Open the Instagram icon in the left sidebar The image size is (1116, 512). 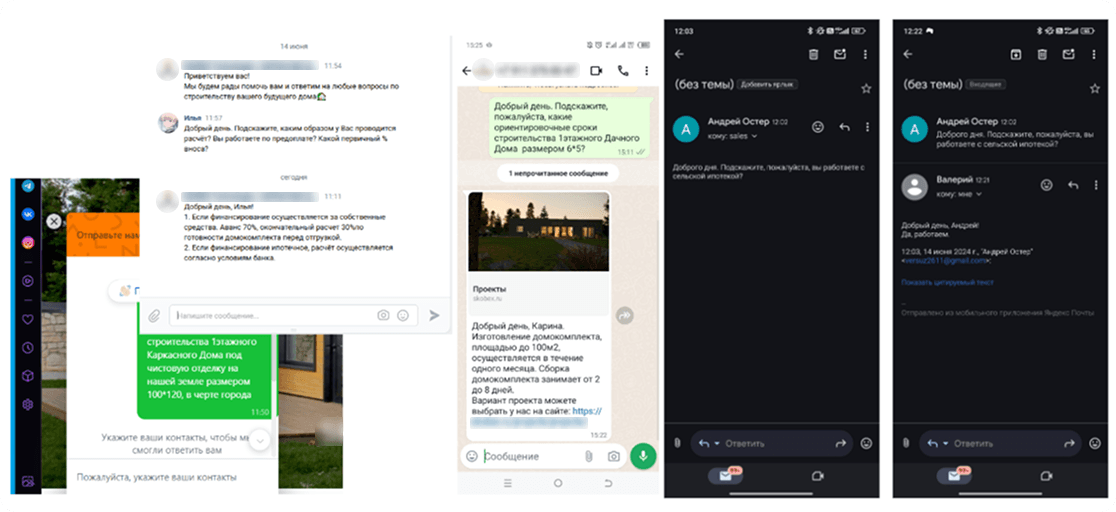(x=28, y=243)
